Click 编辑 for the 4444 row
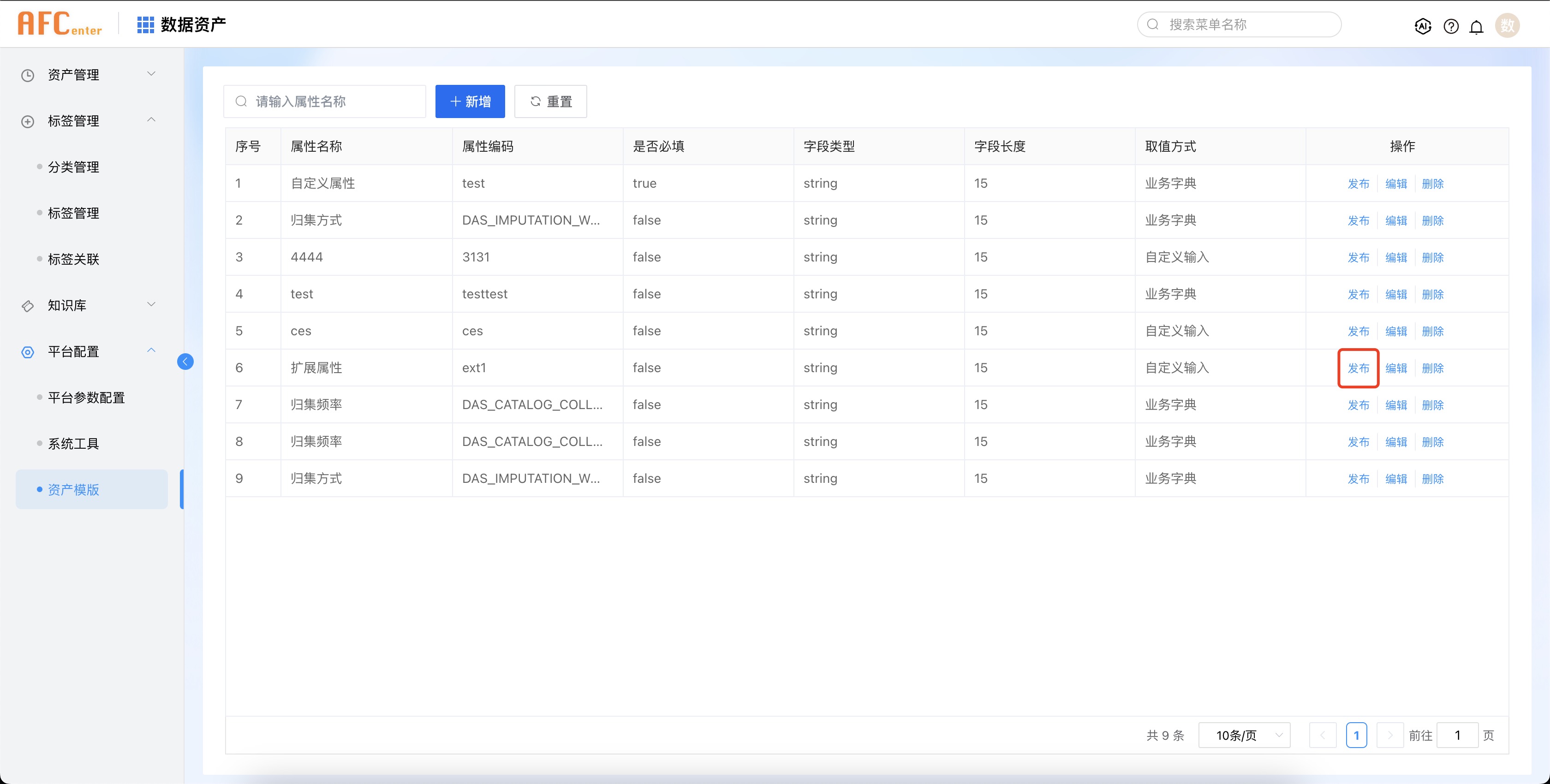 1396,257
